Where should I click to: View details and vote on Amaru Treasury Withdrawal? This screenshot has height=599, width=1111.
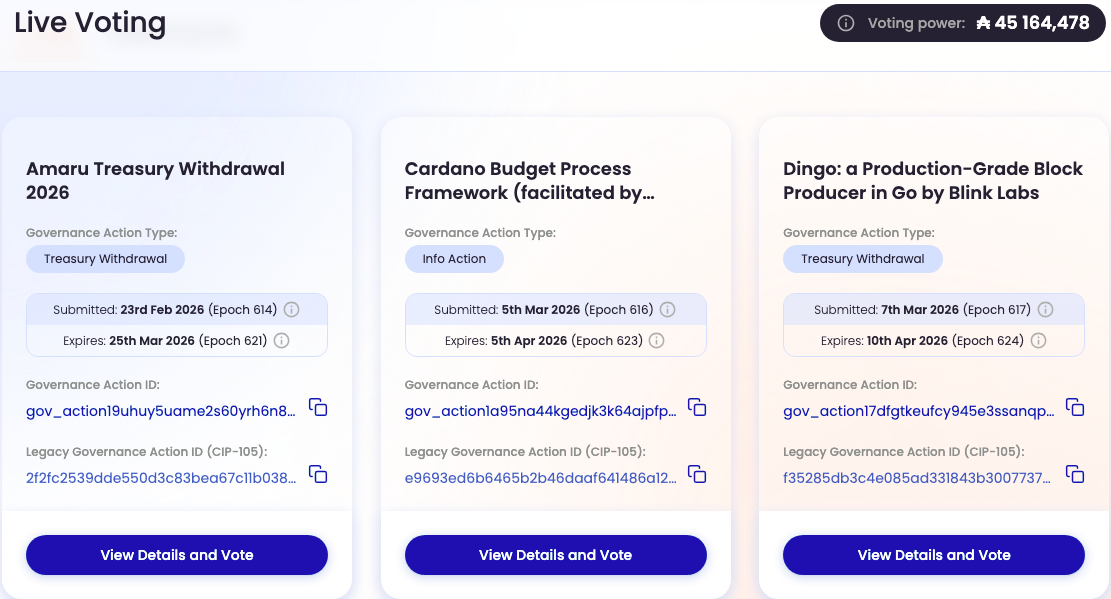tap(177, 555)
